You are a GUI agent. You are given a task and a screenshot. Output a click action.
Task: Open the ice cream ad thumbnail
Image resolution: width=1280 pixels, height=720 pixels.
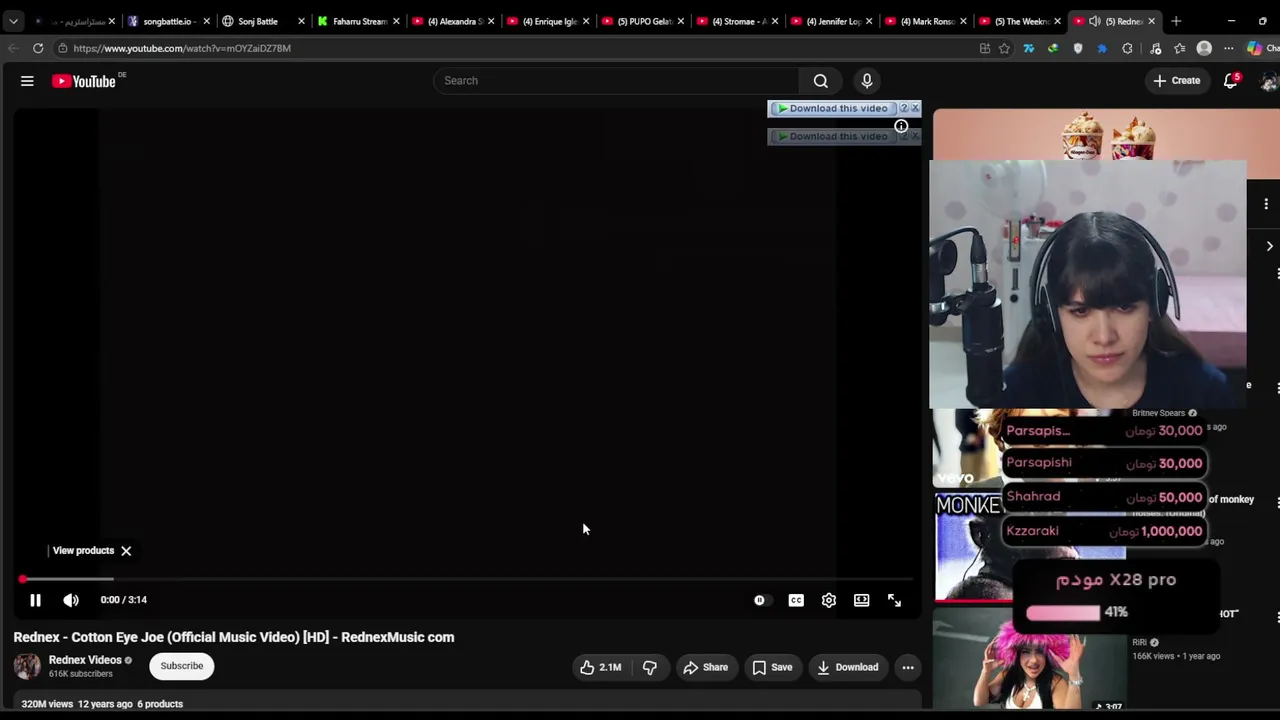click(x=1106, y=135)
